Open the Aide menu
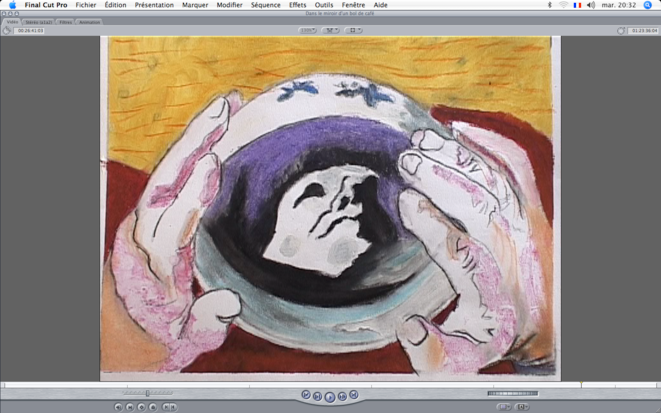The width and height of the screenshot is (661, 413). click(x=380, y=5)
